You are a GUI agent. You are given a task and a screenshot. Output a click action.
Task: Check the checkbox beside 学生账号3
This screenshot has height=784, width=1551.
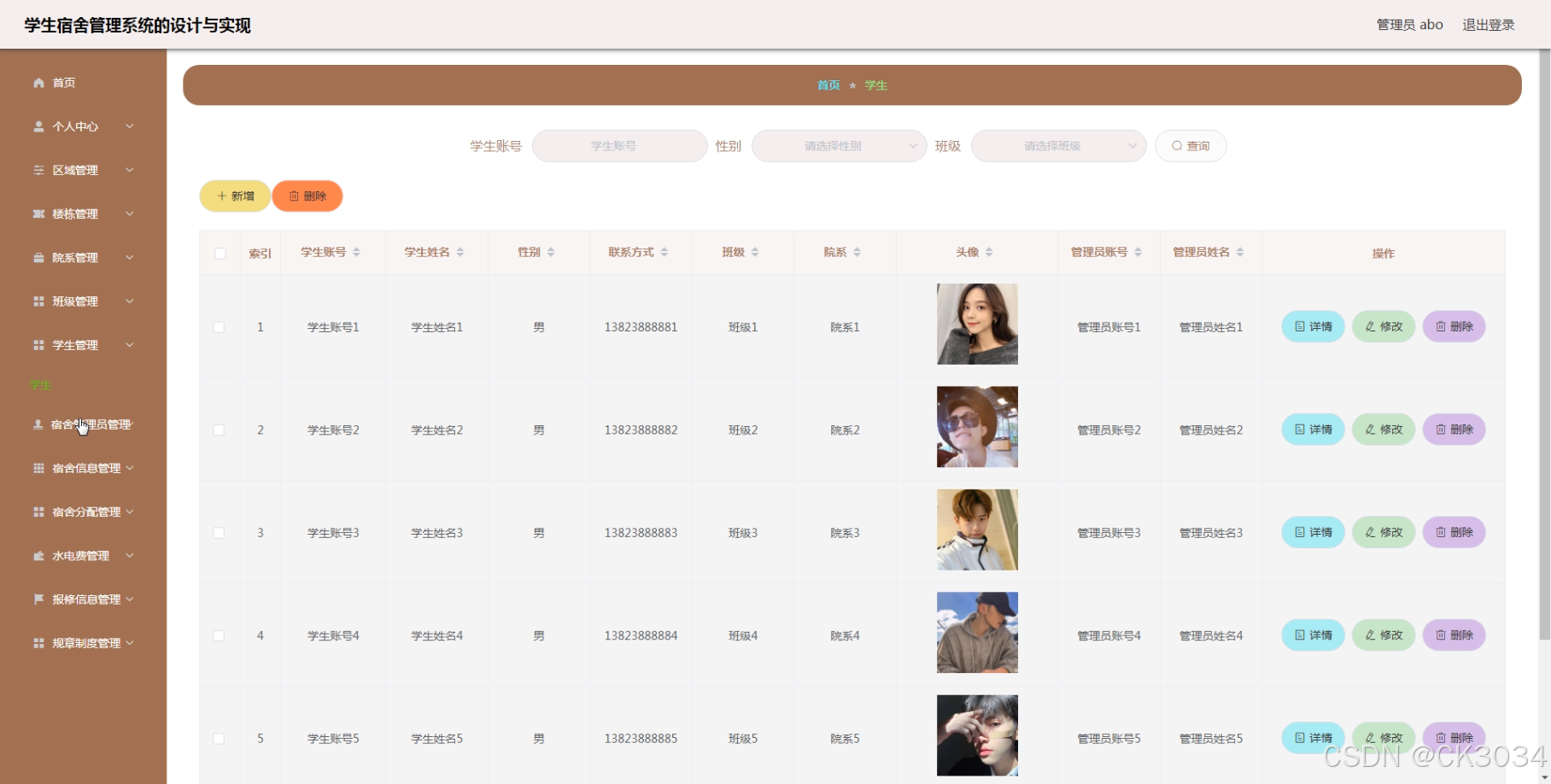(219, 532)
